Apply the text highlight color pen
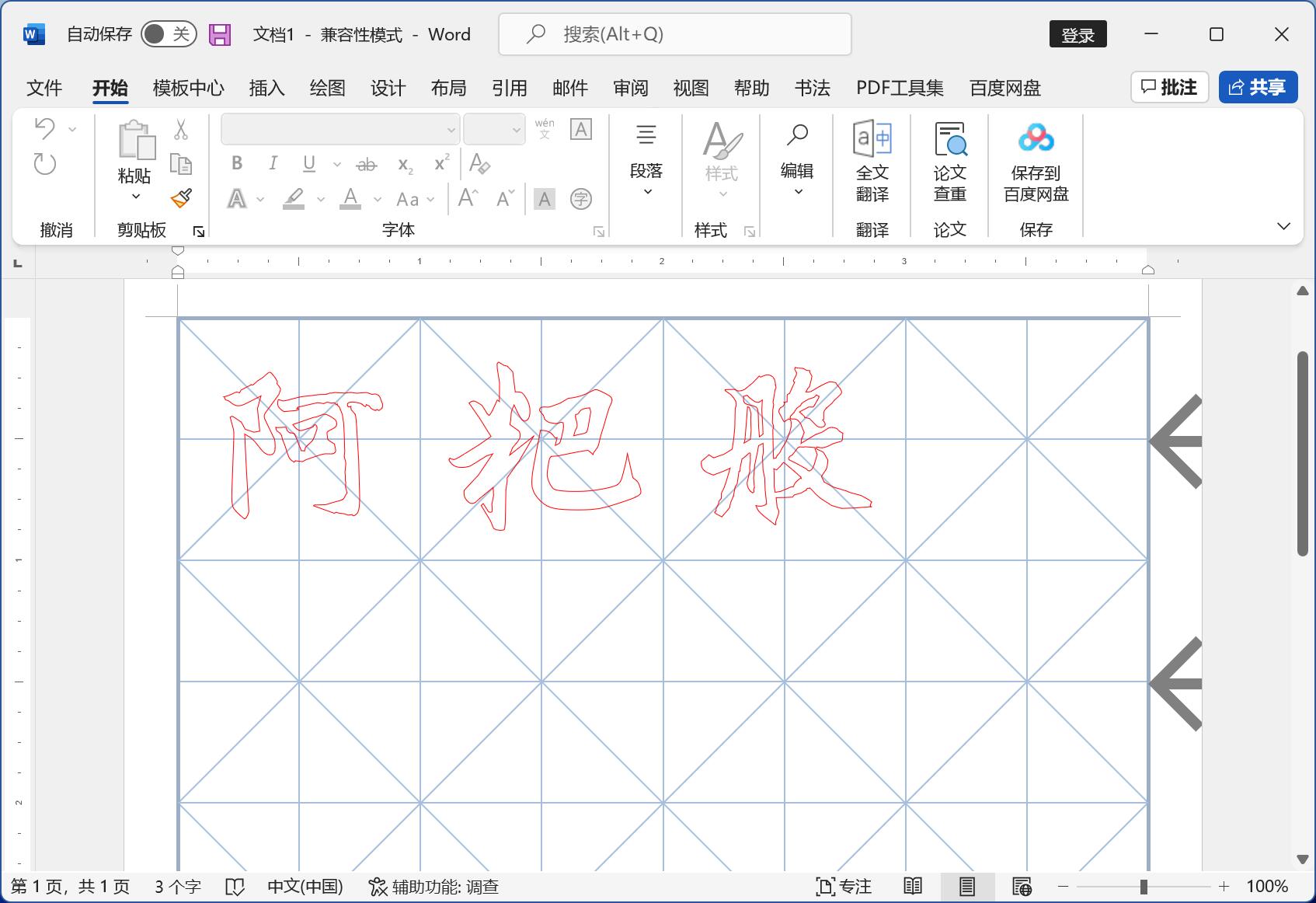Image resolution: width=1316 pixels, height=903 pixels. click(294, 199)
